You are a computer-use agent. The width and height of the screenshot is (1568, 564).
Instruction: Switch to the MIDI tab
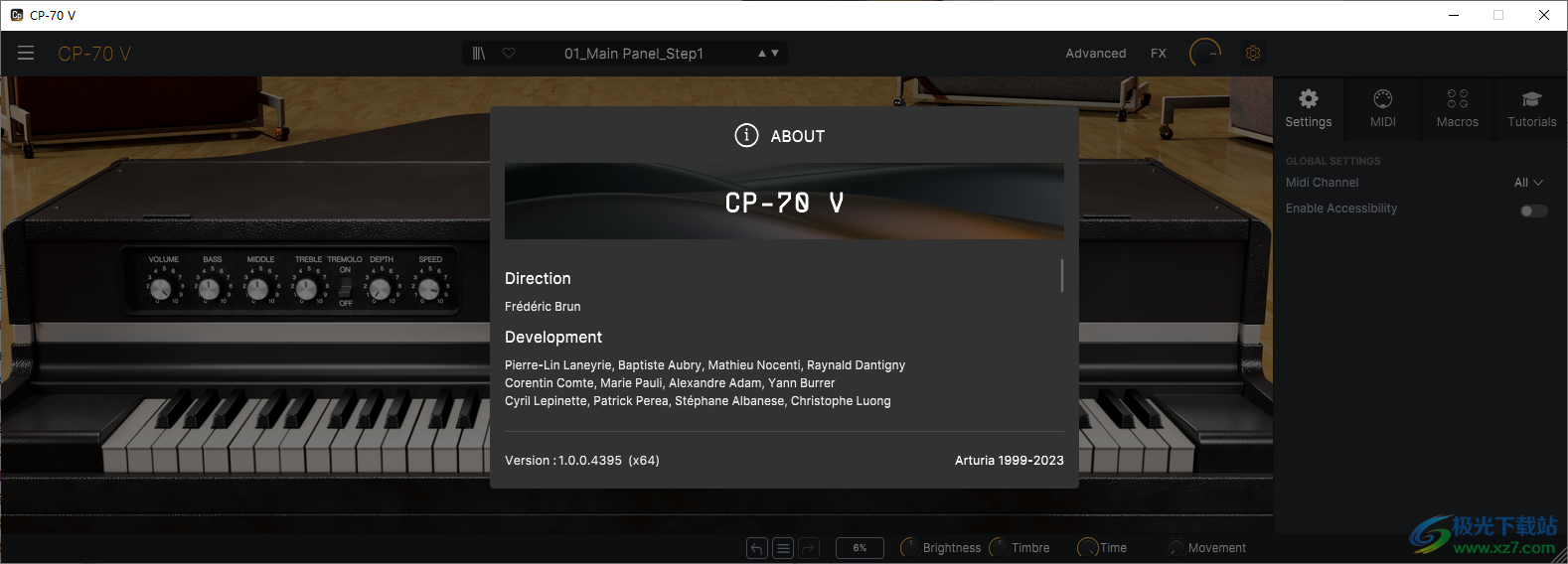tap(1383, 108)
